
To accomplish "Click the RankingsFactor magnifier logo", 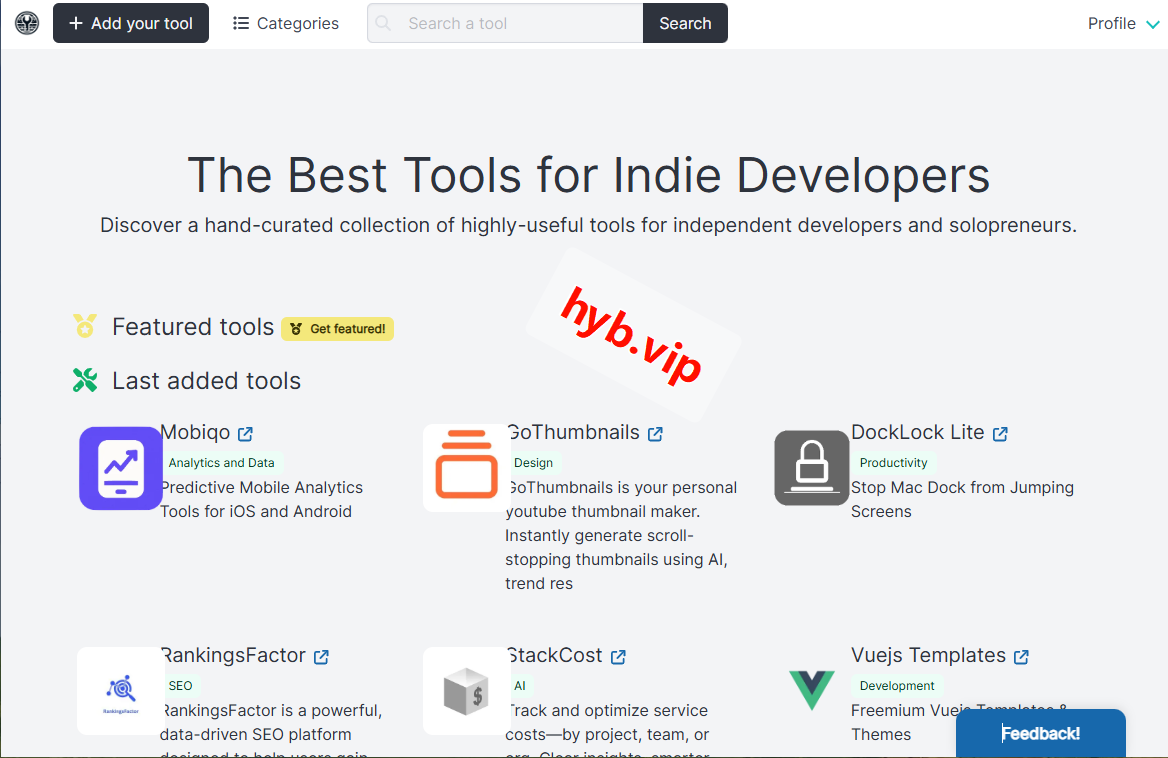I will [x=120, y=690].
